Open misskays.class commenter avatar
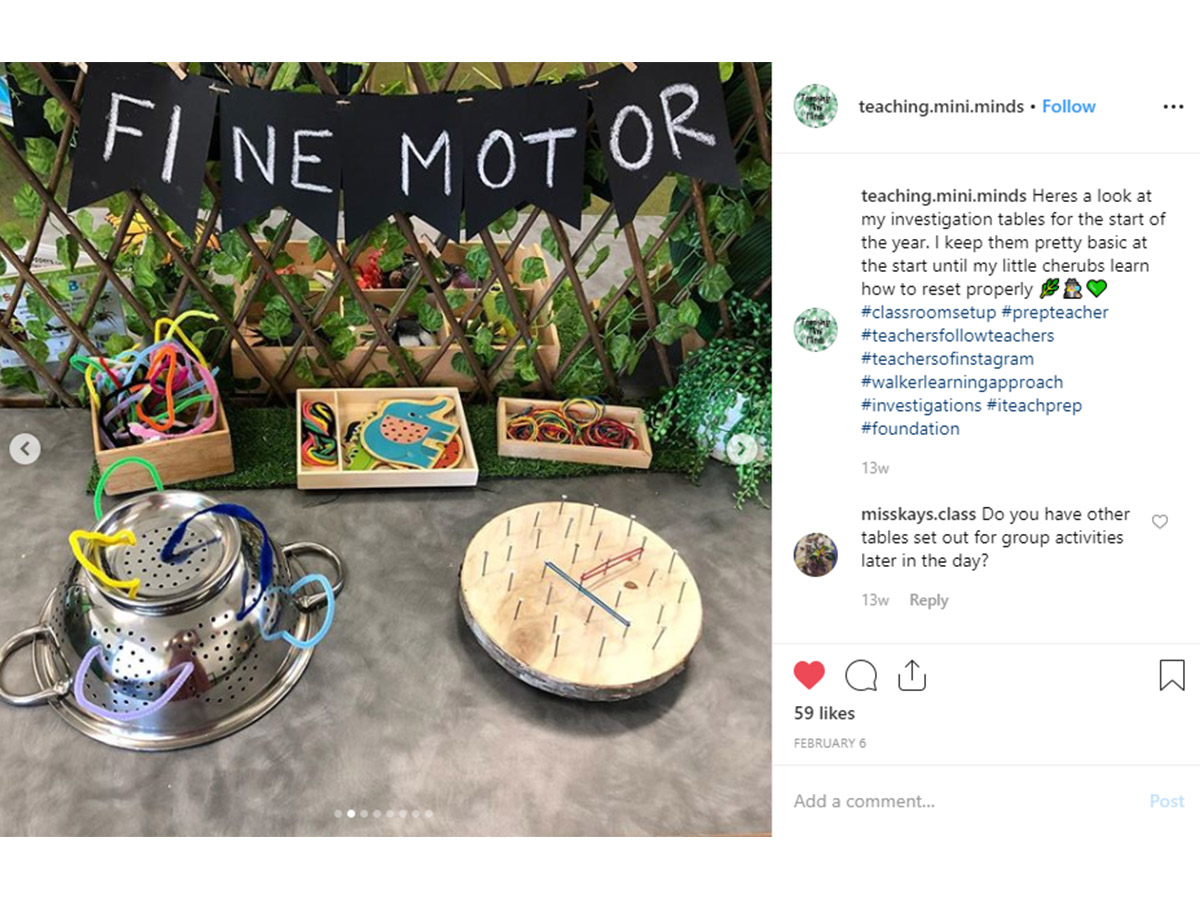Image resolution: width=1200 pixels, height=900 pixels. tap(816, 554)
